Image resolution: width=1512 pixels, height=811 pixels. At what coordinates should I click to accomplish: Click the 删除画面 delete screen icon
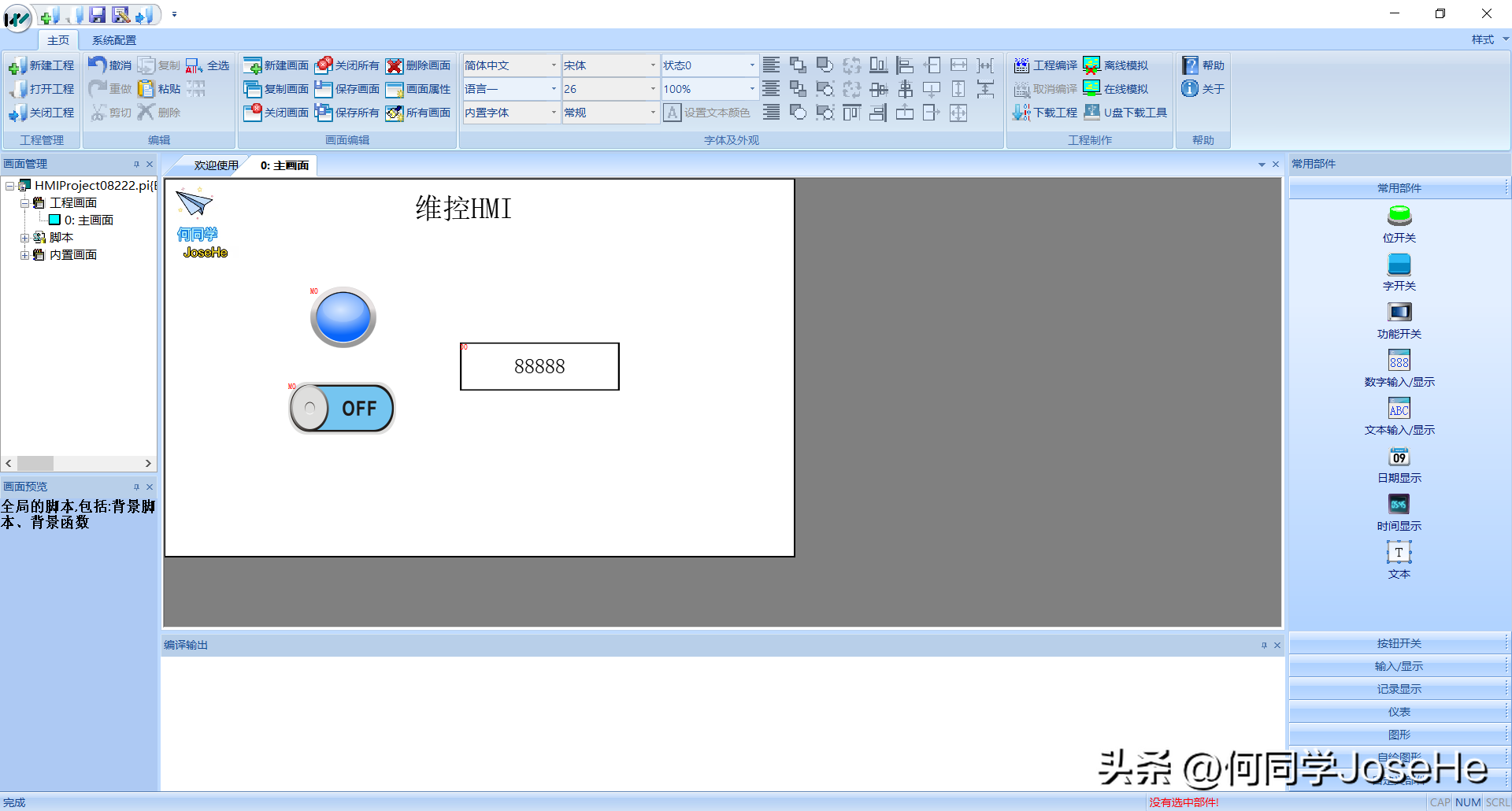point(395,65)
